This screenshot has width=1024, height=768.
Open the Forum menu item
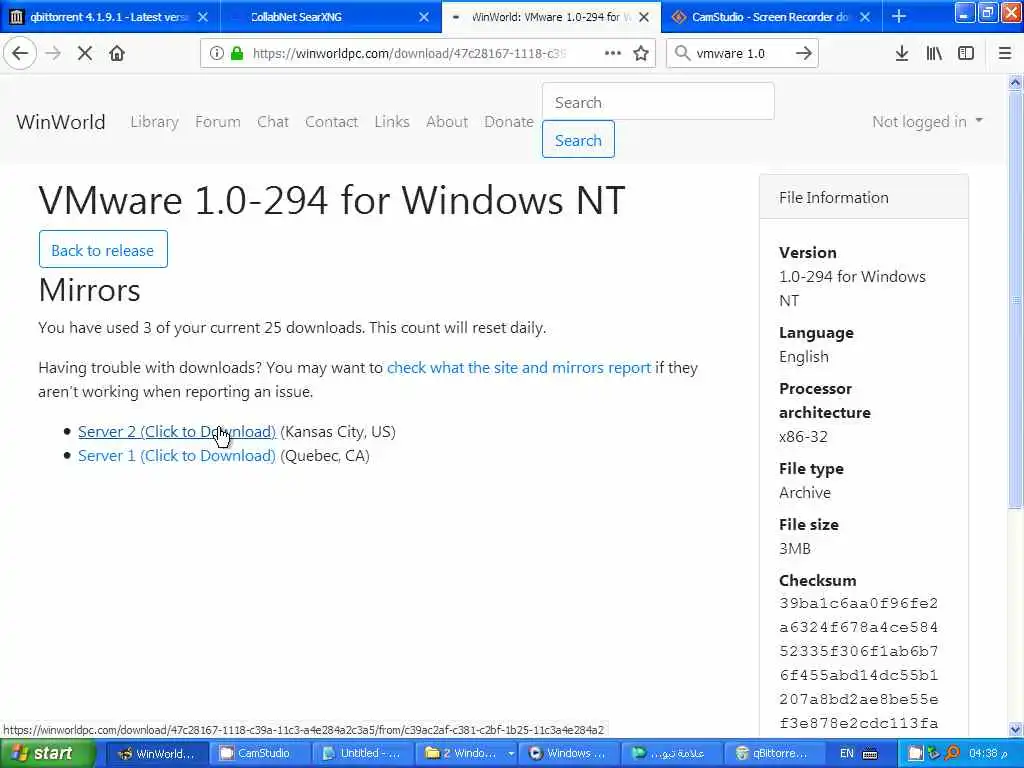click(217, 121)
